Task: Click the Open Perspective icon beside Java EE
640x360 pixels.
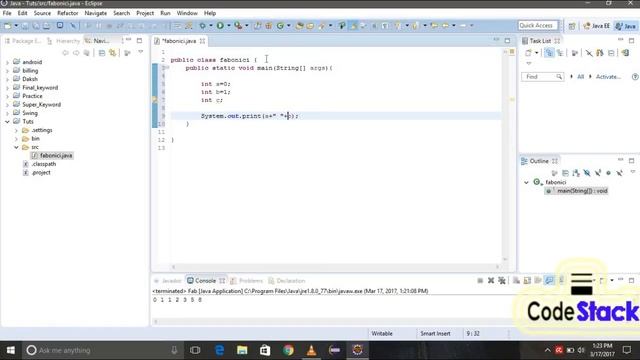Action: (x=572, y=26)
